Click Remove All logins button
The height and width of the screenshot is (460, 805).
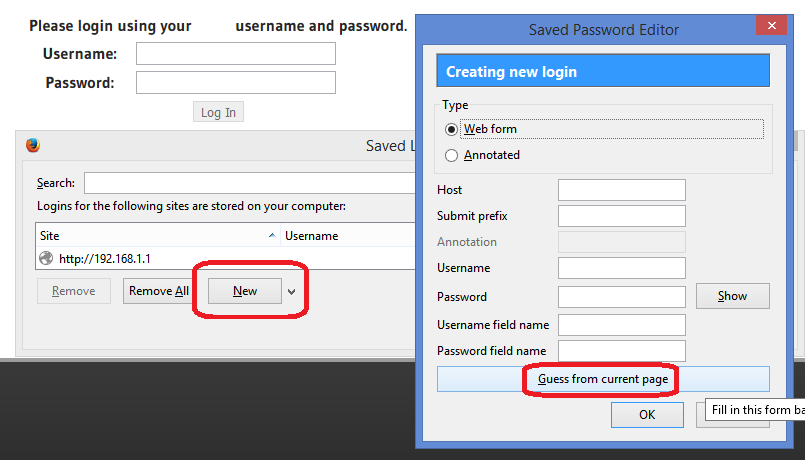[x=158, y=291]
